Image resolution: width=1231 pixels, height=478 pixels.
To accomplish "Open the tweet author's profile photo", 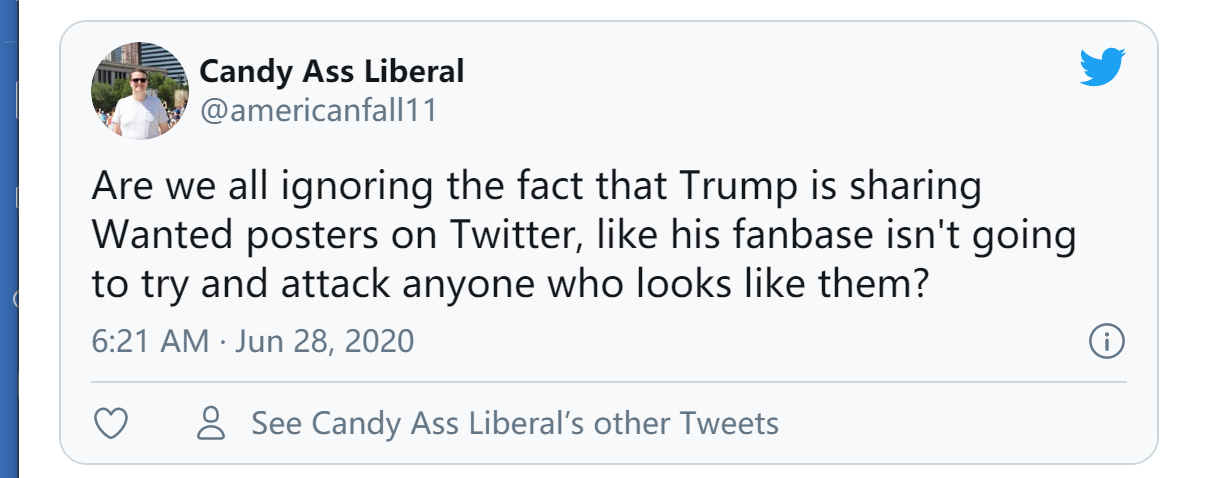I will tap(140, 91).
